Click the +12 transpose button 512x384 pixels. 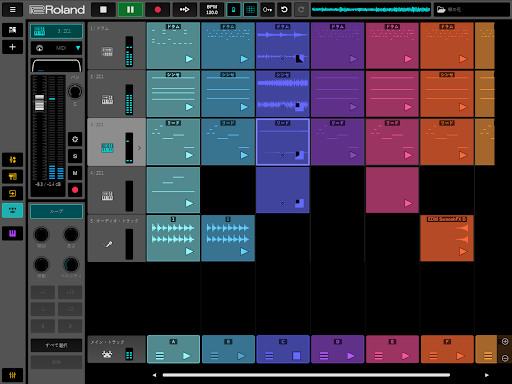[70, 292]
